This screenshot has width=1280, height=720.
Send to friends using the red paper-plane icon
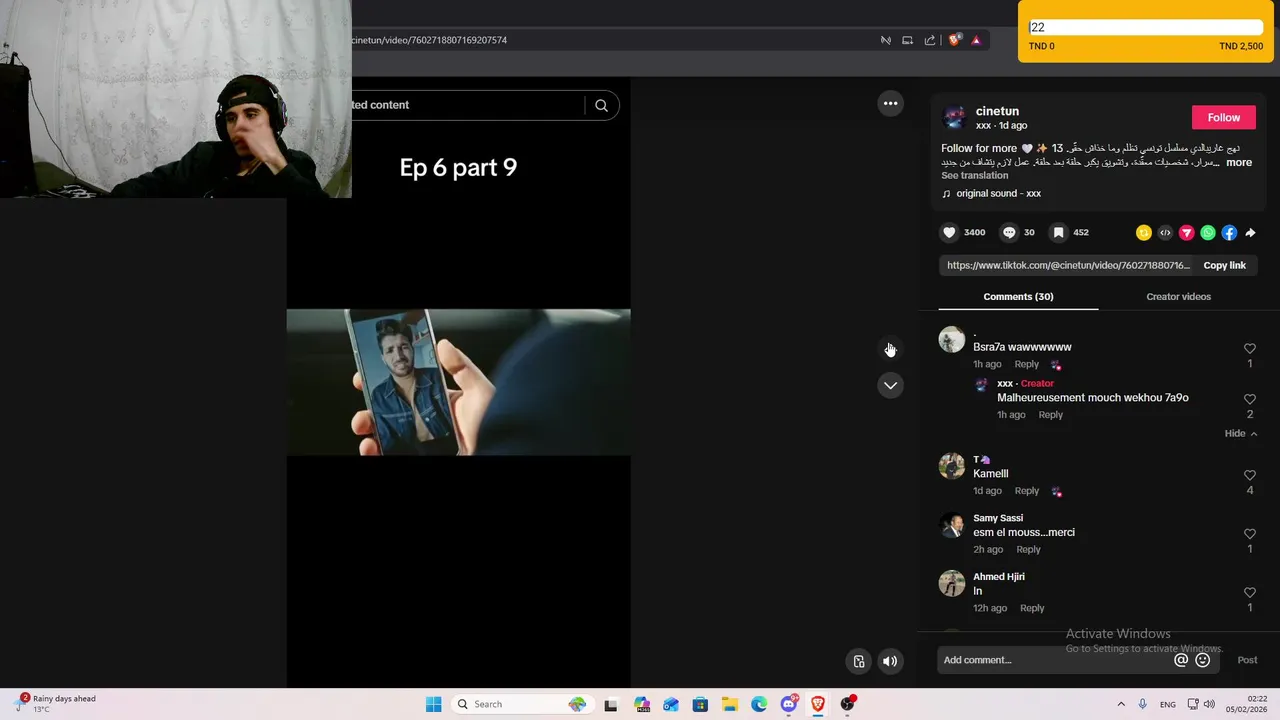[1187, 233]
